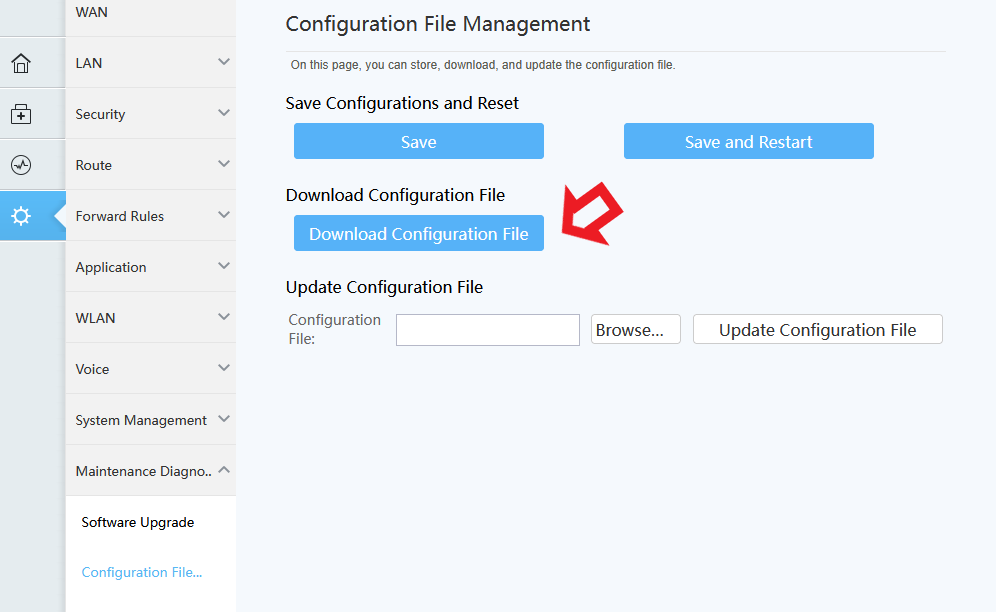
Task: Click the Save button
Action: click(x=418, y=141)
